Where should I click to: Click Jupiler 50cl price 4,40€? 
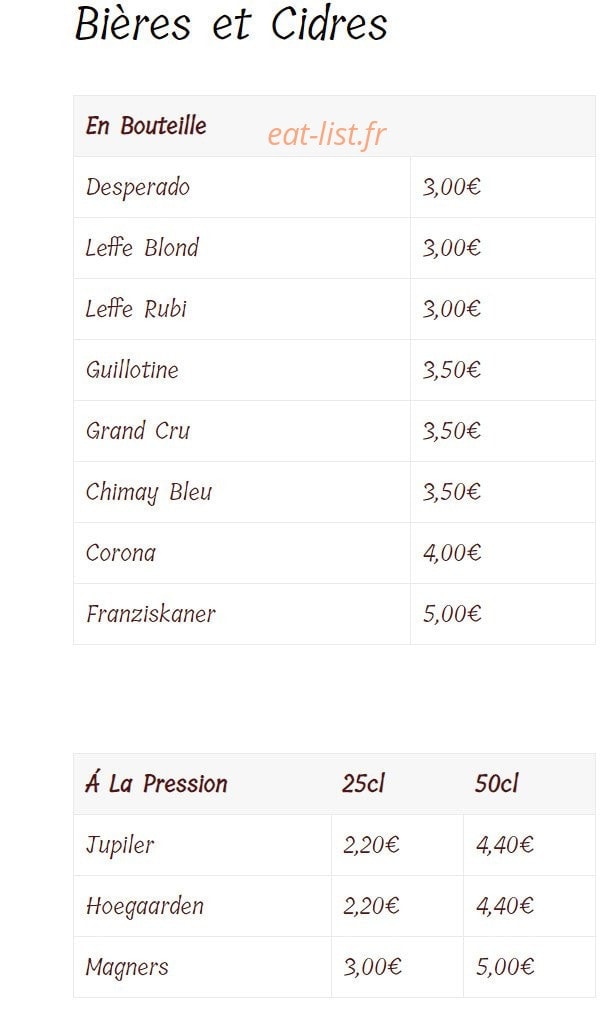[505, 845]
